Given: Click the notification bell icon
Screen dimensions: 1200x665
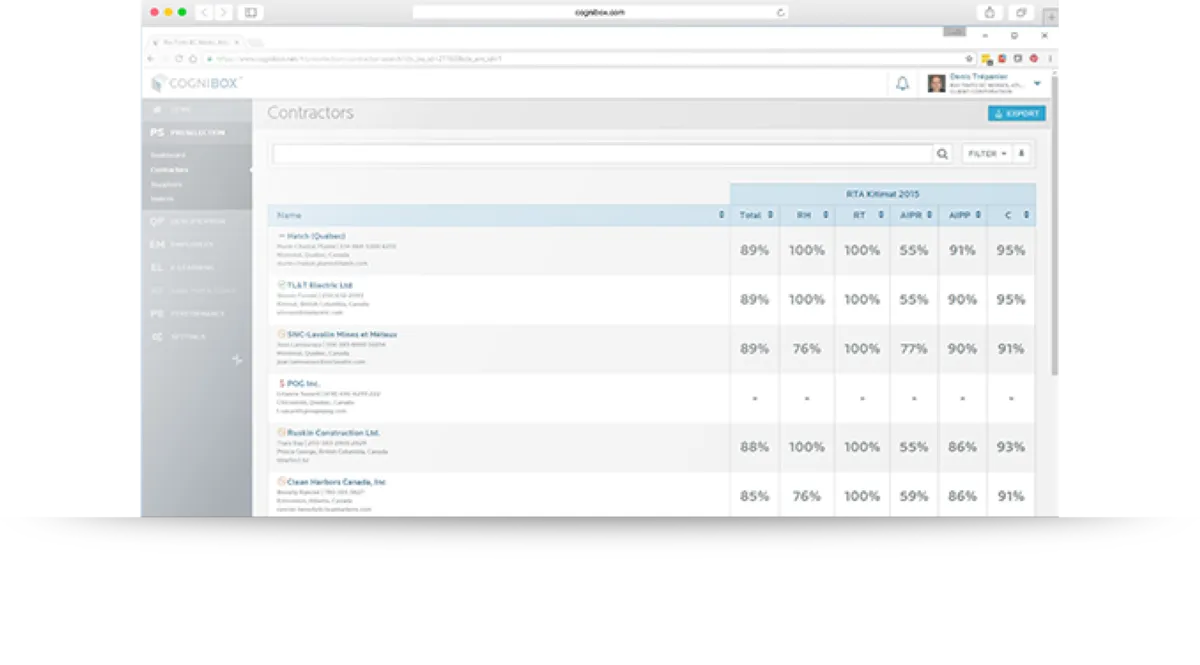Looking at the screenshot, I should pos(902,84).
